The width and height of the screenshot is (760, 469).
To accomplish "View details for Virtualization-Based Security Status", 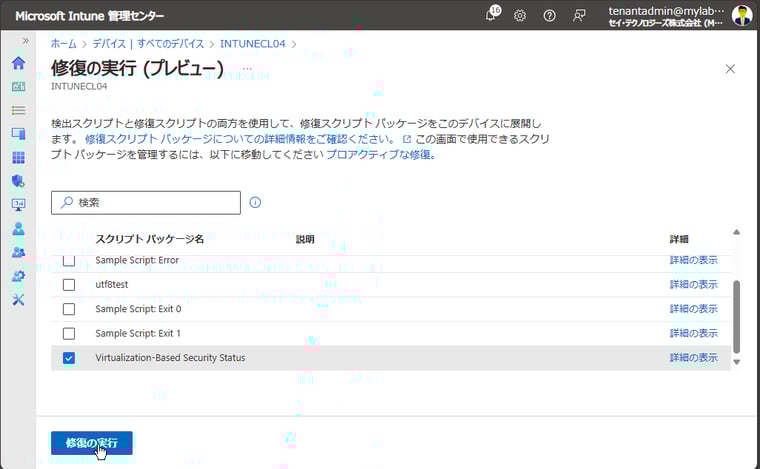I will (693, 358).
